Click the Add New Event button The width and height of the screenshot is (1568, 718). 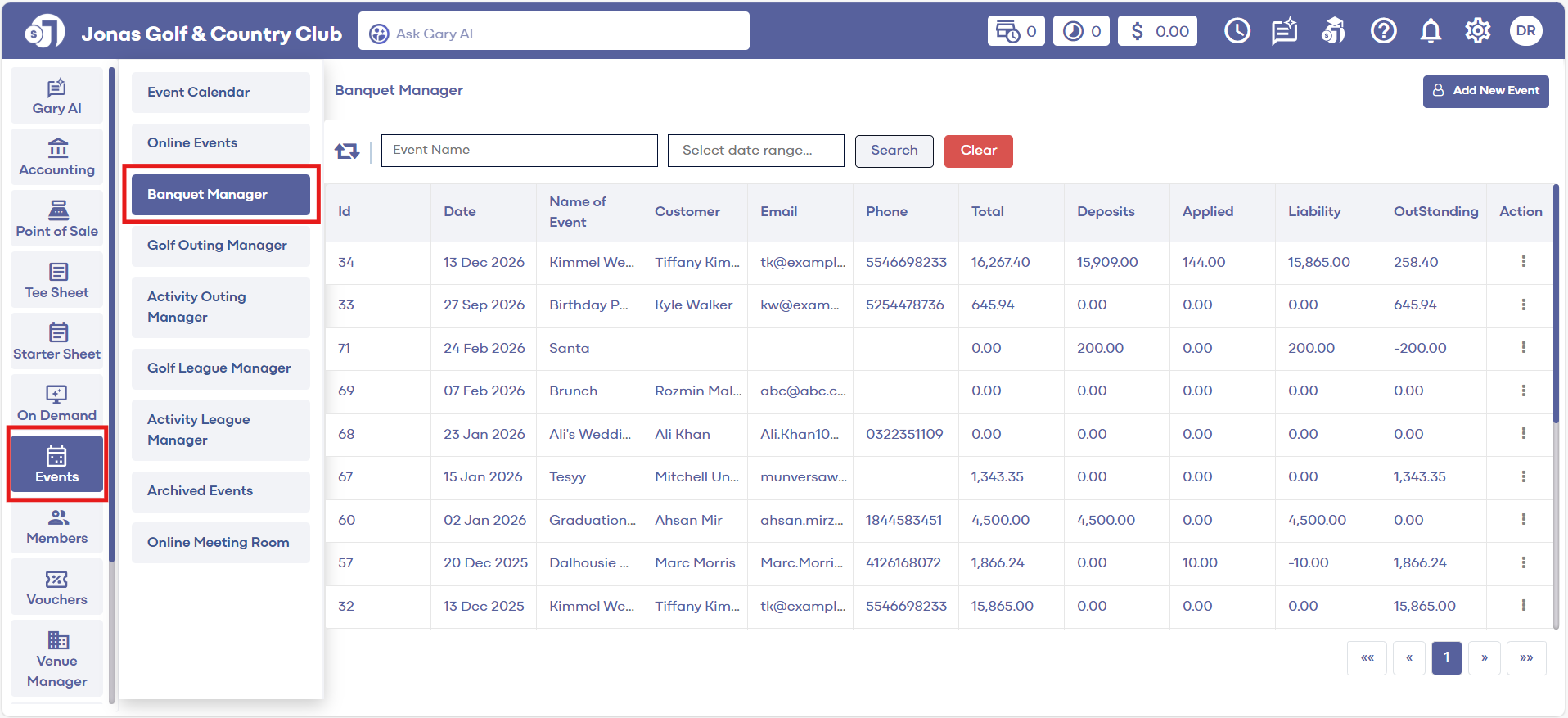pyautogui.click(x=1485, y=91)
